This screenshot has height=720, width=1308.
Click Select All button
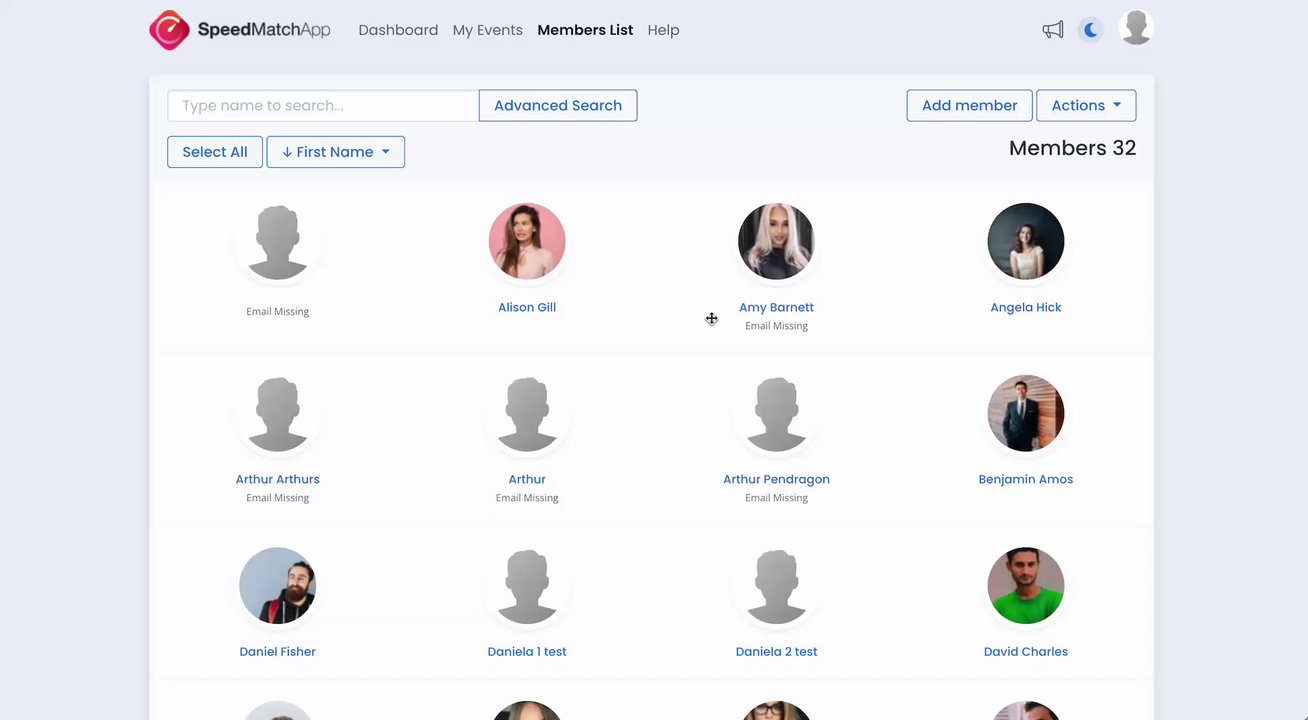(215, 152)
